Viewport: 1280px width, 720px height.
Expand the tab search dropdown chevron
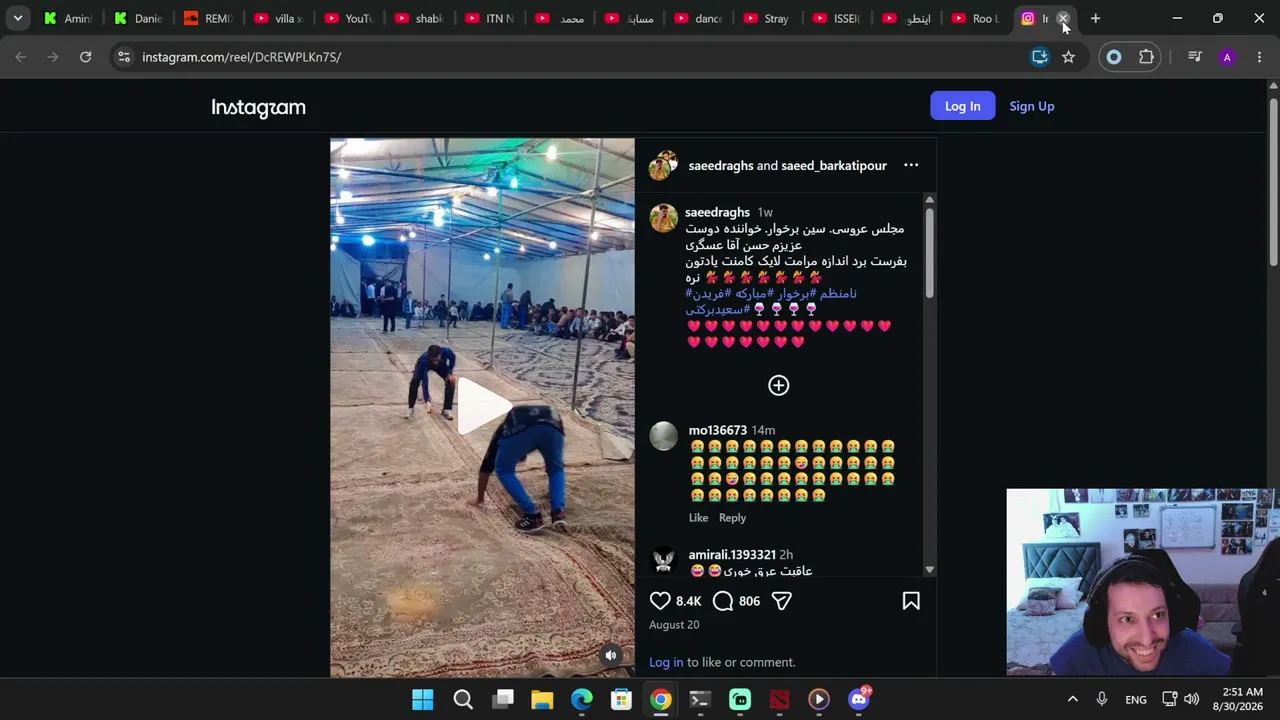click(x=18, y=18)
